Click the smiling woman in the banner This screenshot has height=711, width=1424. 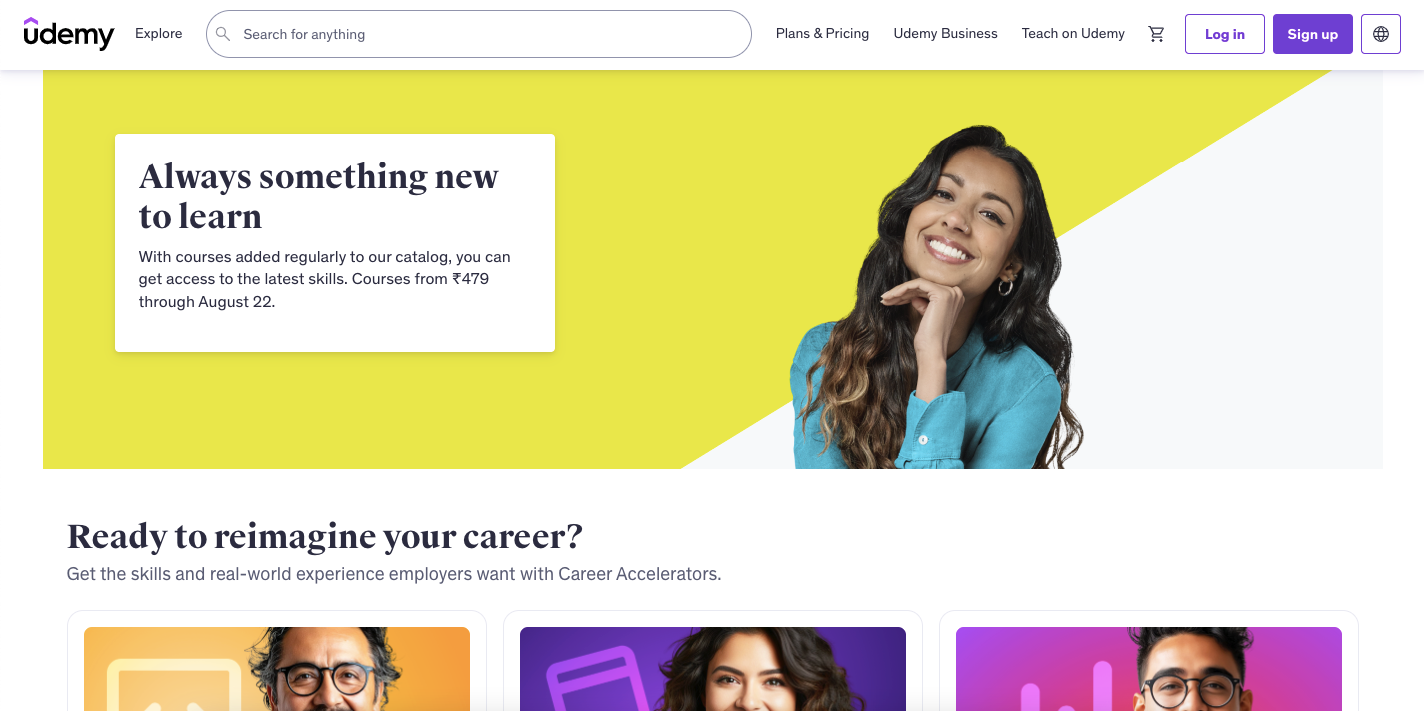[936, 297]
